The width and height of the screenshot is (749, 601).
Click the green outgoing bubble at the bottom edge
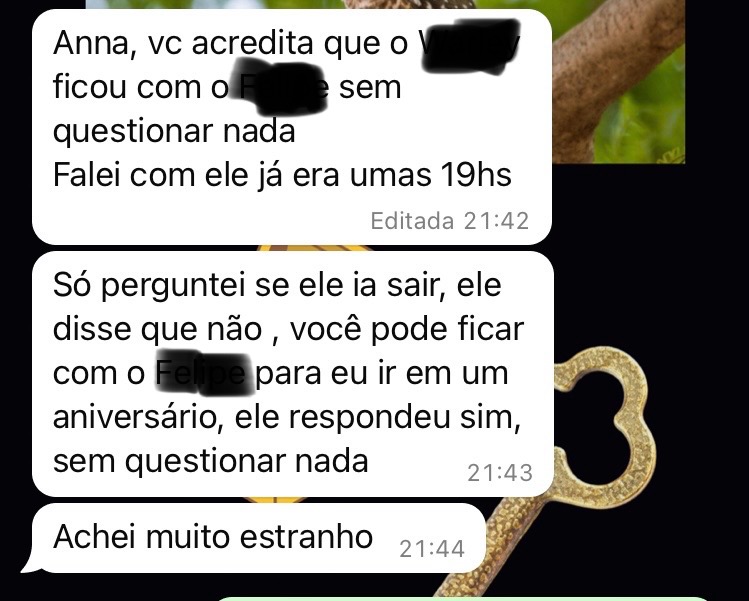pyautogui.click(x=463, y=598)
